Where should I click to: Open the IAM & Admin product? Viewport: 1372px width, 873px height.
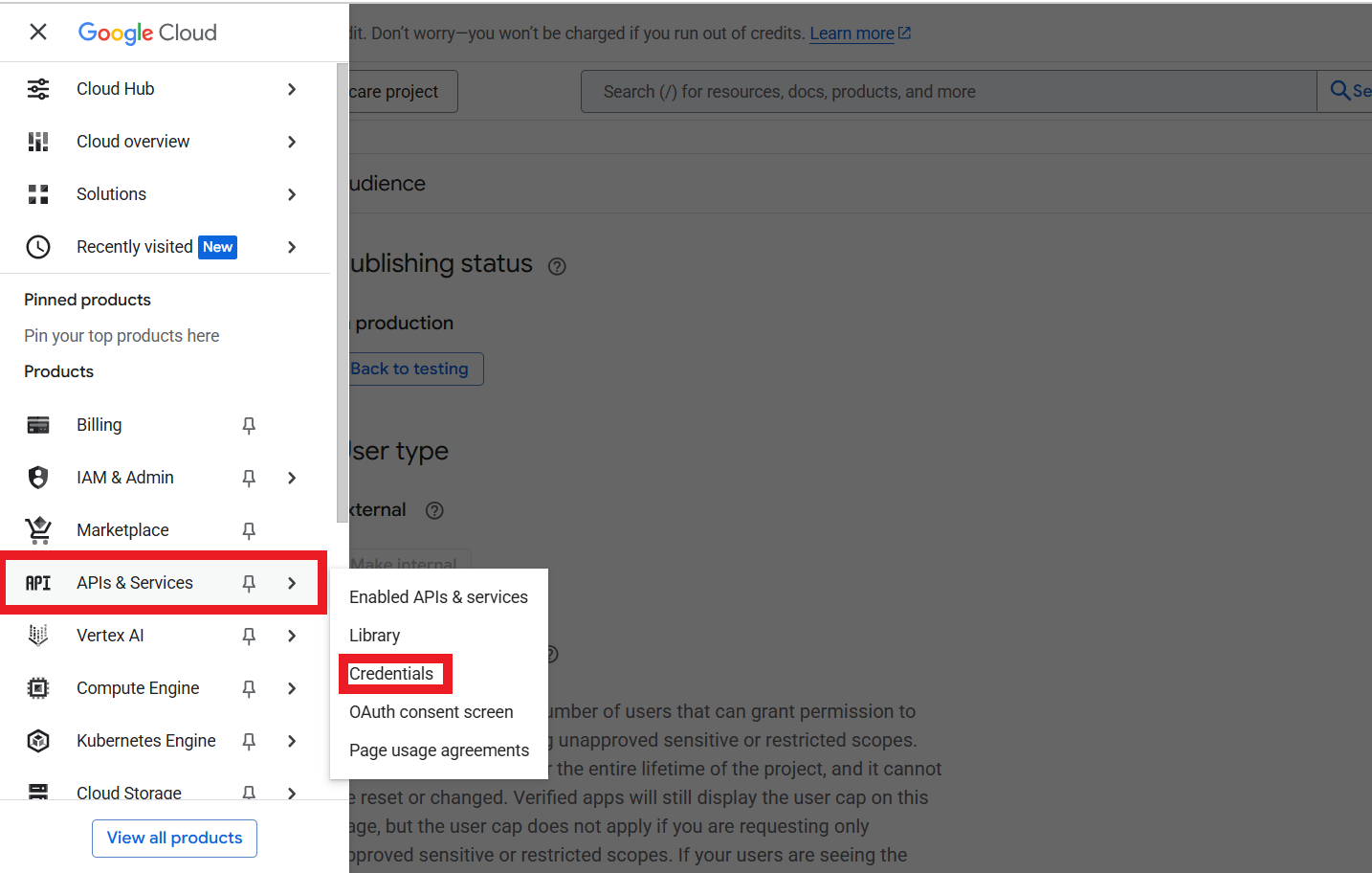point(125,478)
